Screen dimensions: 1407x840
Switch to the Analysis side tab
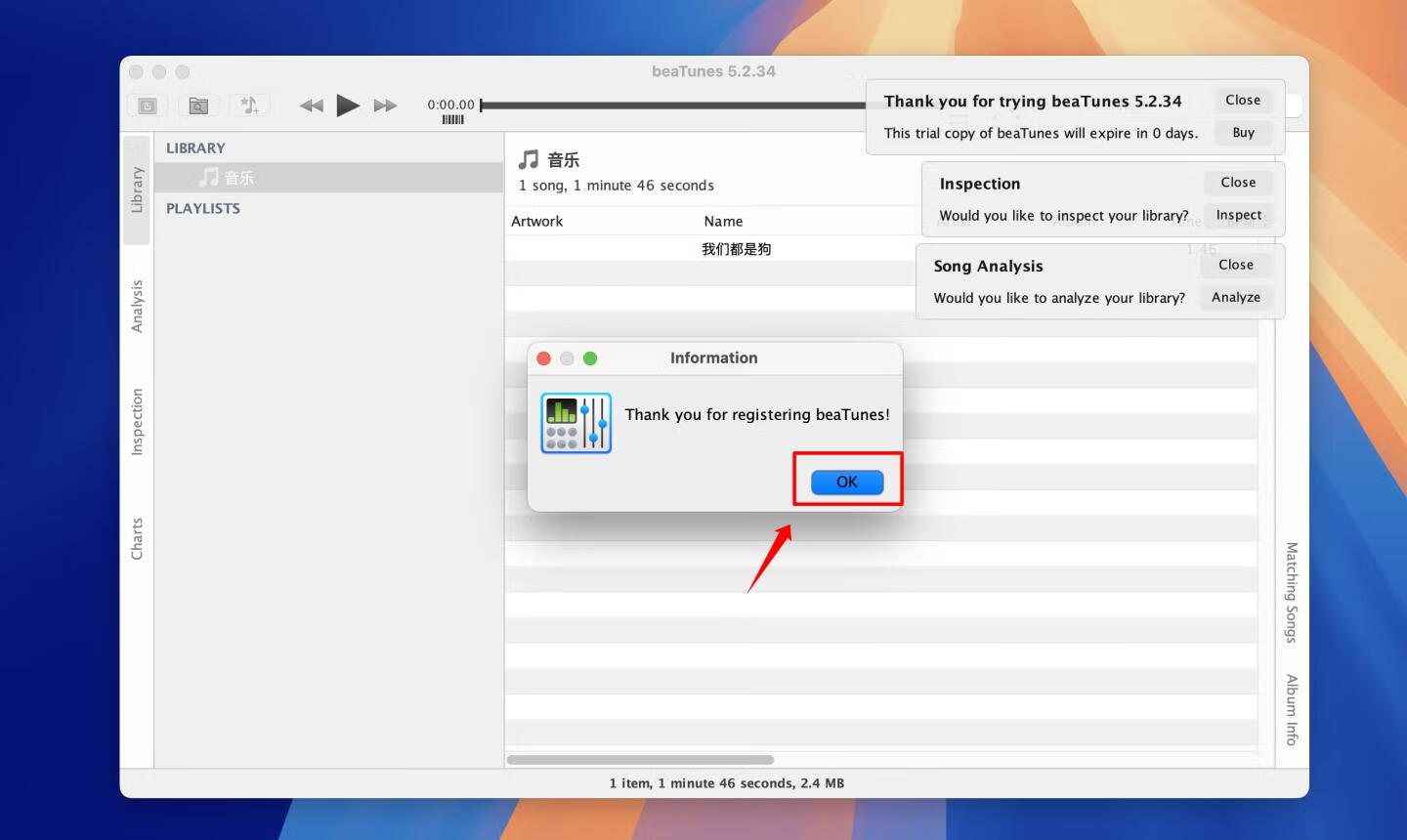pos(137,306)
